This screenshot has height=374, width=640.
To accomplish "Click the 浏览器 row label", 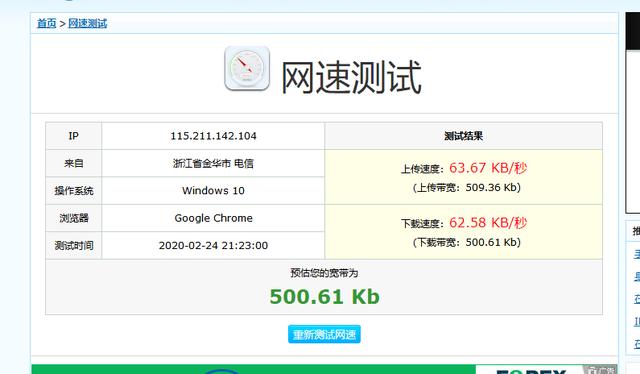I will click(x=73, y=218).
